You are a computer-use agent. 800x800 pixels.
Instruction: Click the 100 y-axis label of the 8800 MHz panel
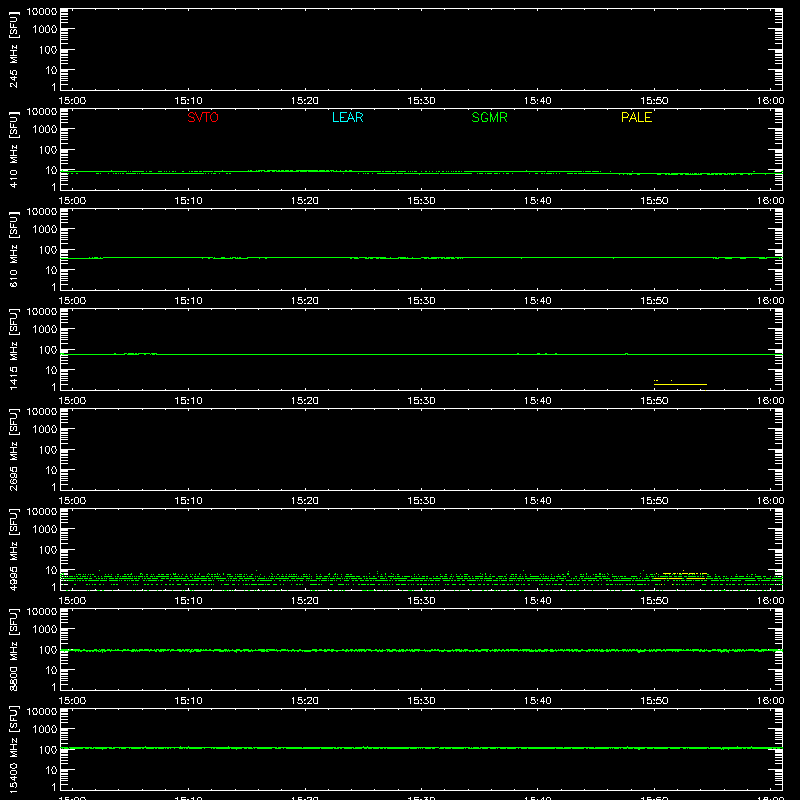pos(48,650)
